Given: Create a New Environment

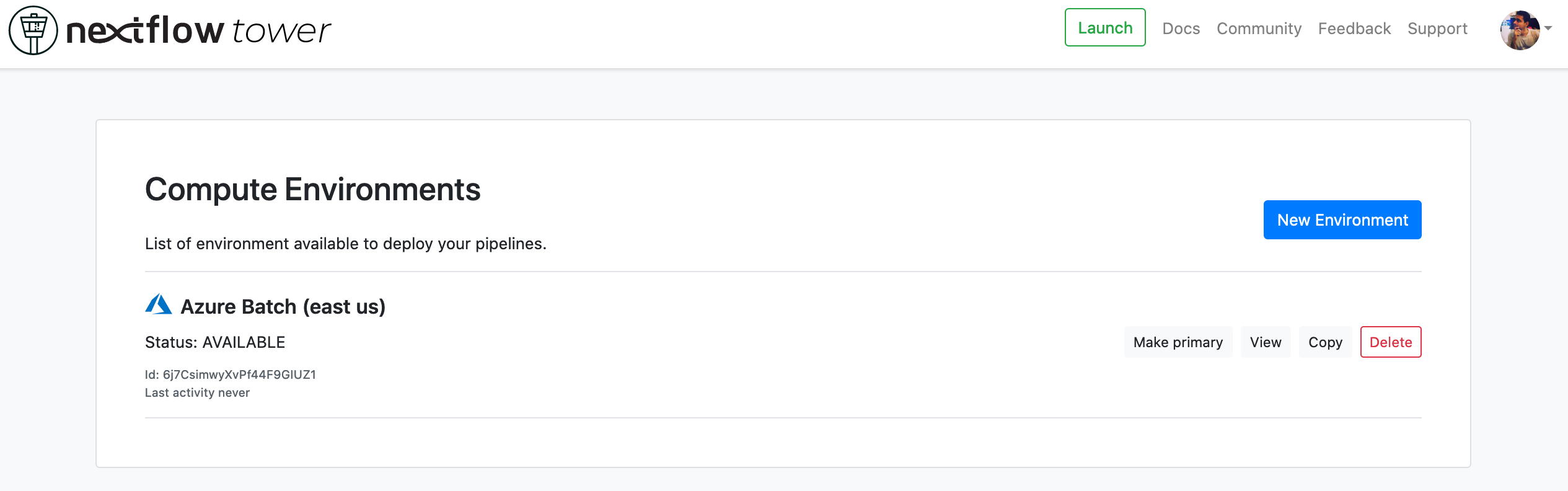Looking at the screenshot, I should tap(1342, 219).
